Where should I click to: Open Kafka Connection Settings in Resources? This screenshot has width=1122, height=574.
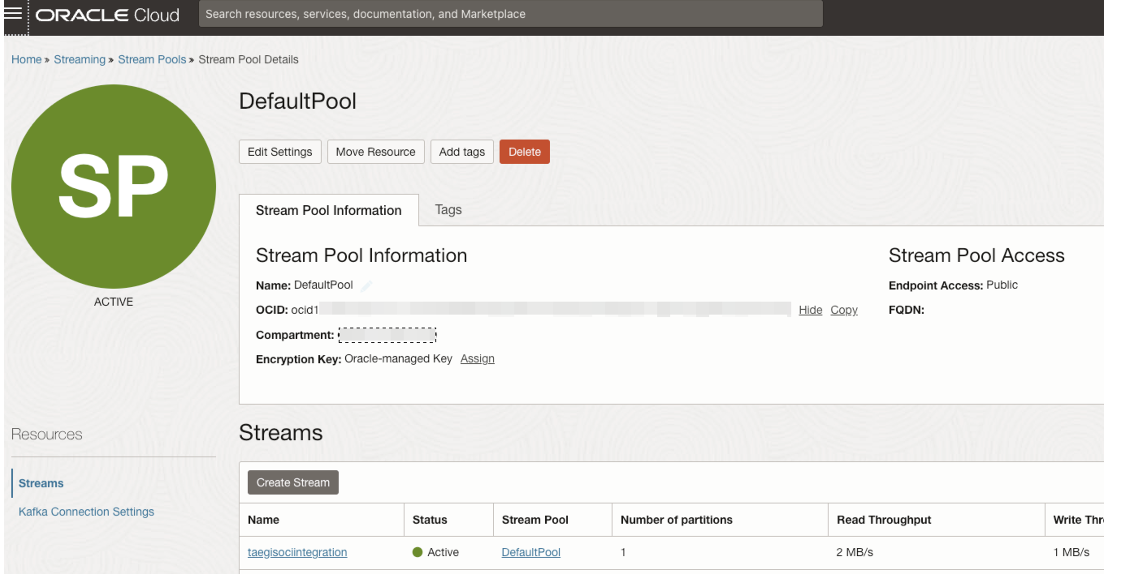click(x=86, y=512)
